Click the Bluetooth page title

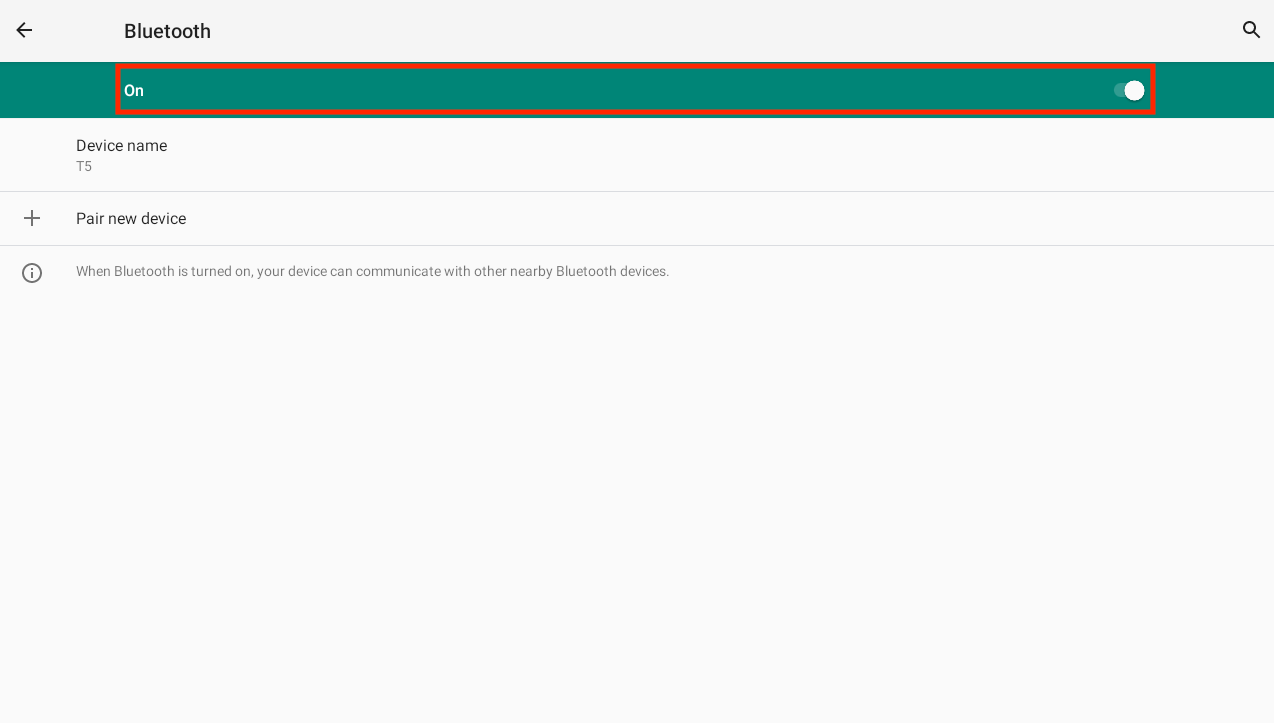point(167,31)
